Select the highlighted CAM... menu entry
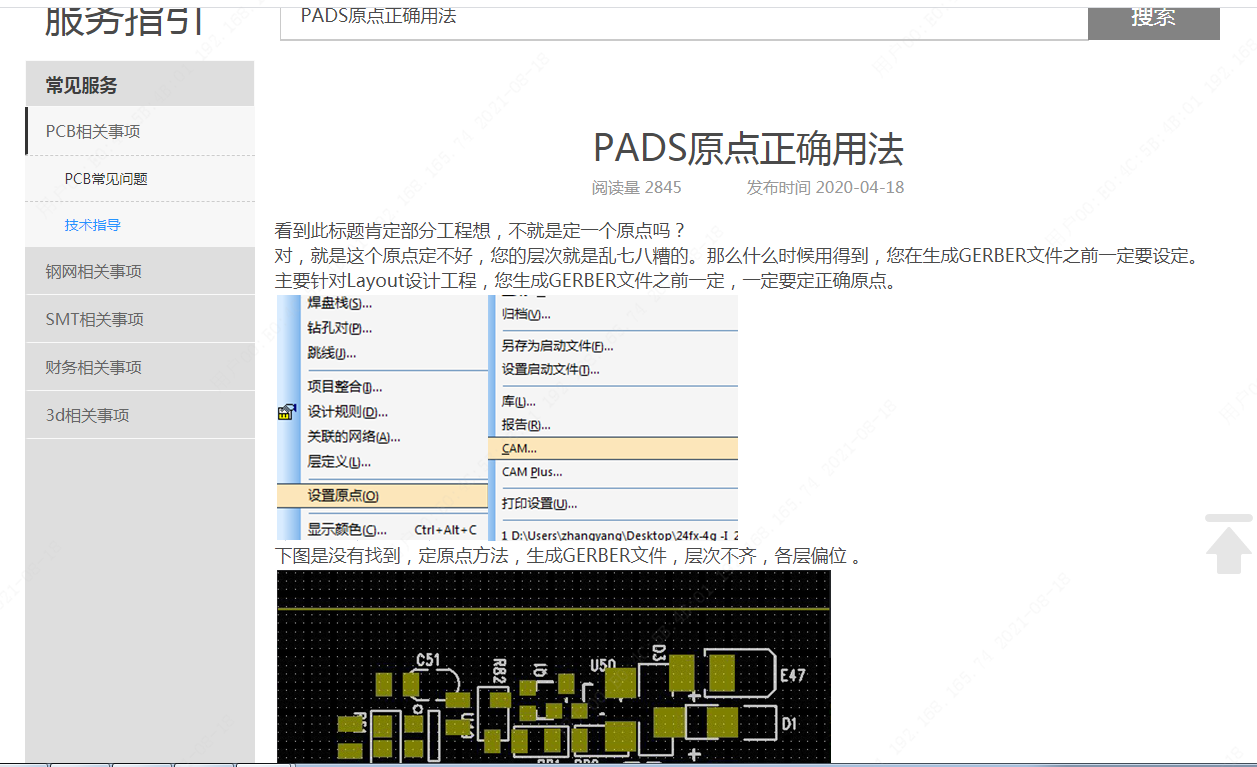1257x767 pixels. click(520, 448)
